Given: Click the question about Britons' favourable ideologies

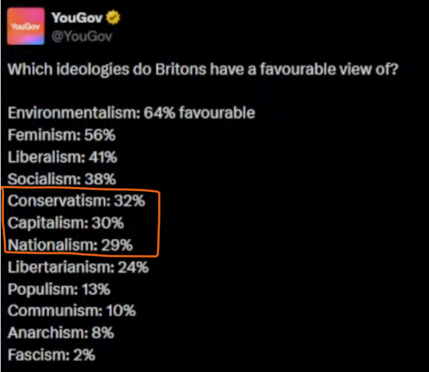Looking at the screenshot, I should [203, 69].
